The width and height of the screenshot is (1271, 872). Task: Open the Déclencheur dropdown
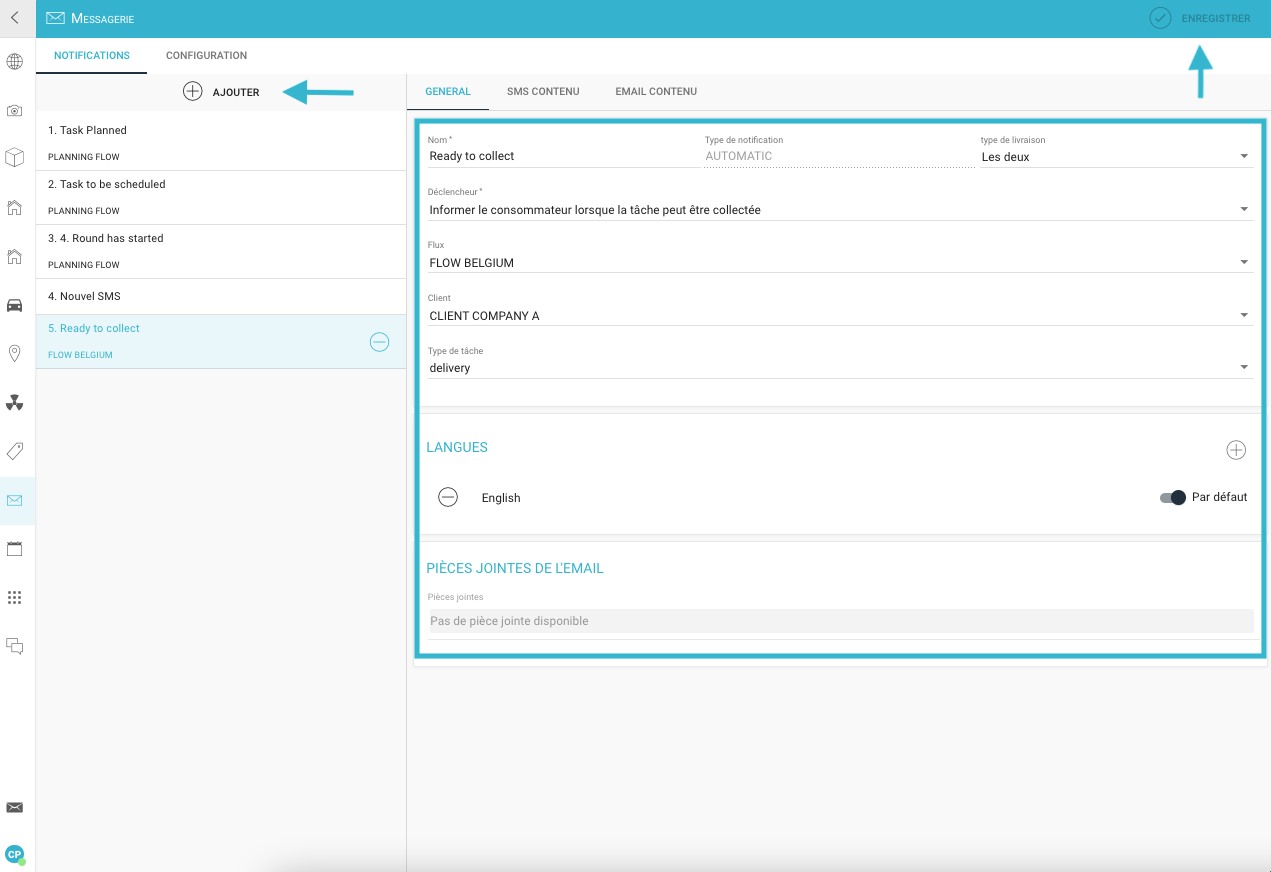pos(840,210)
